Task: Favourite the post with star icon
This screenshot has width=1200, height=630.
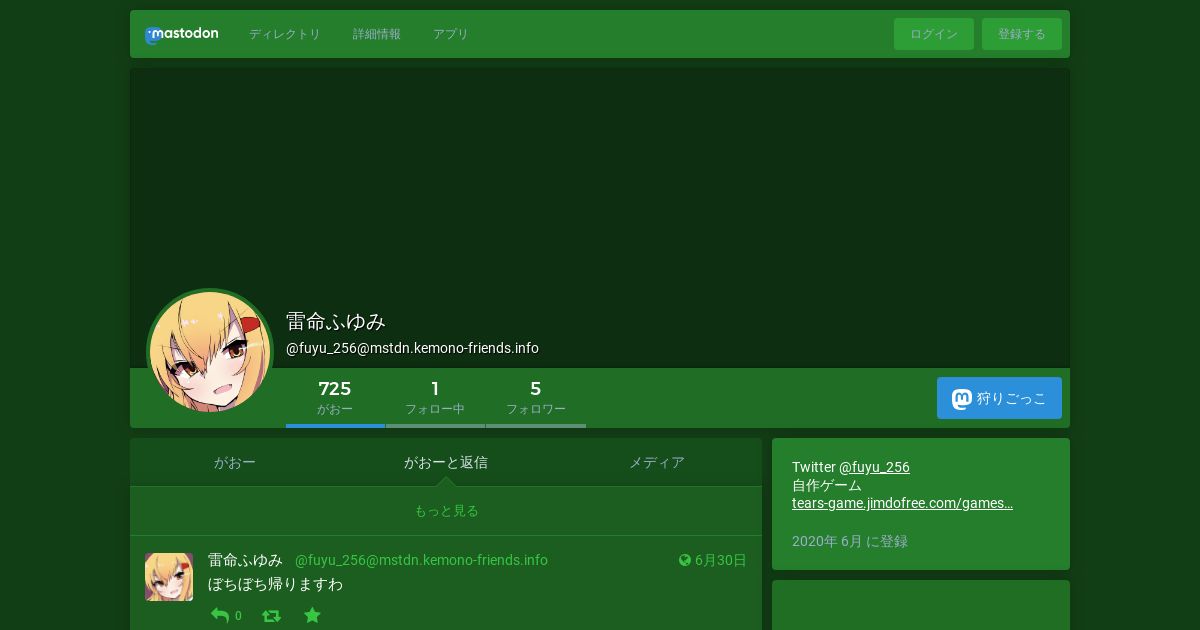Action: tap(312, 616)
